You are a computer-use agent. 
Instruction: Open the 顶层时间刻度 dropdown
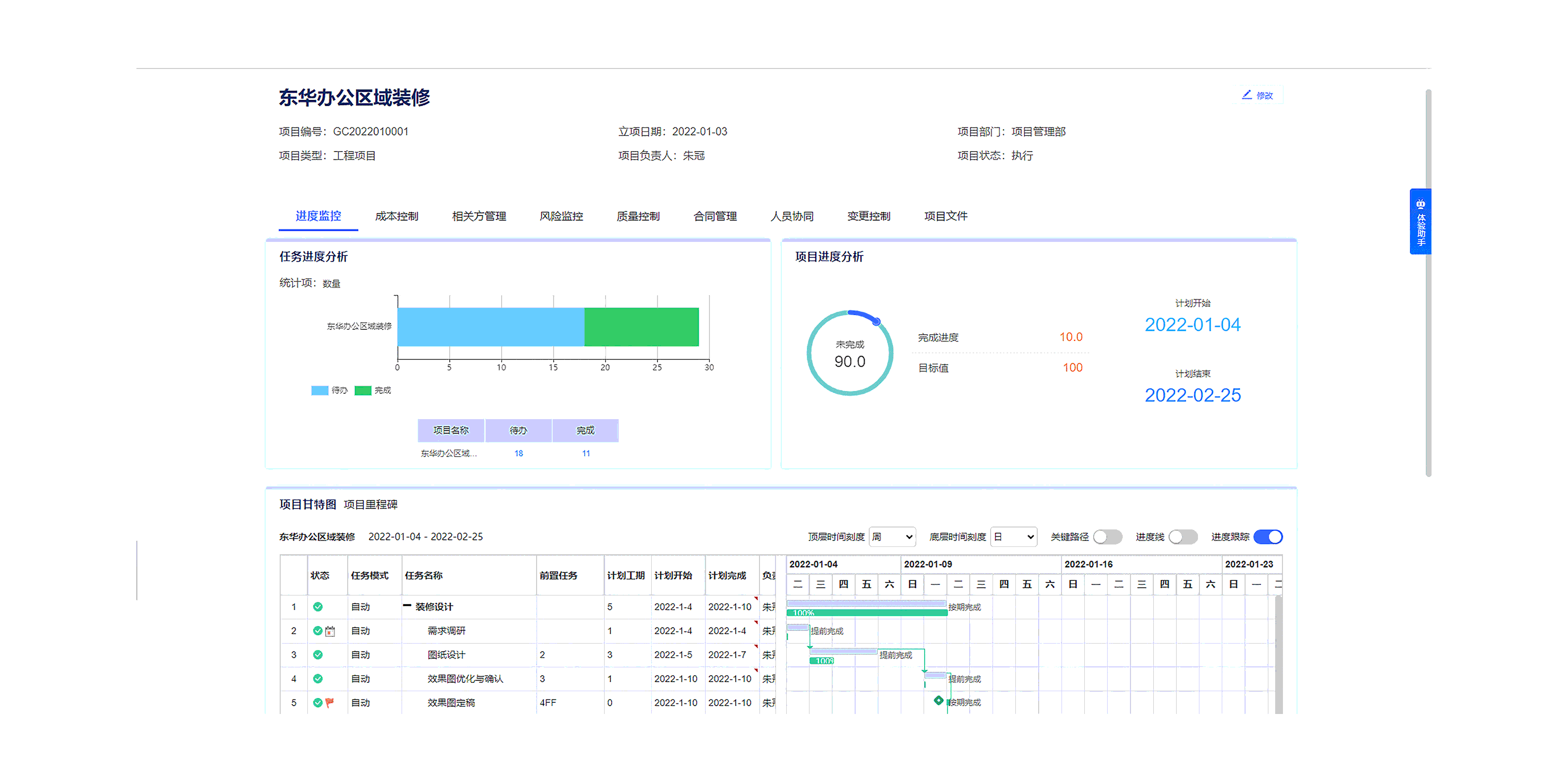click(x=892, y=537)
